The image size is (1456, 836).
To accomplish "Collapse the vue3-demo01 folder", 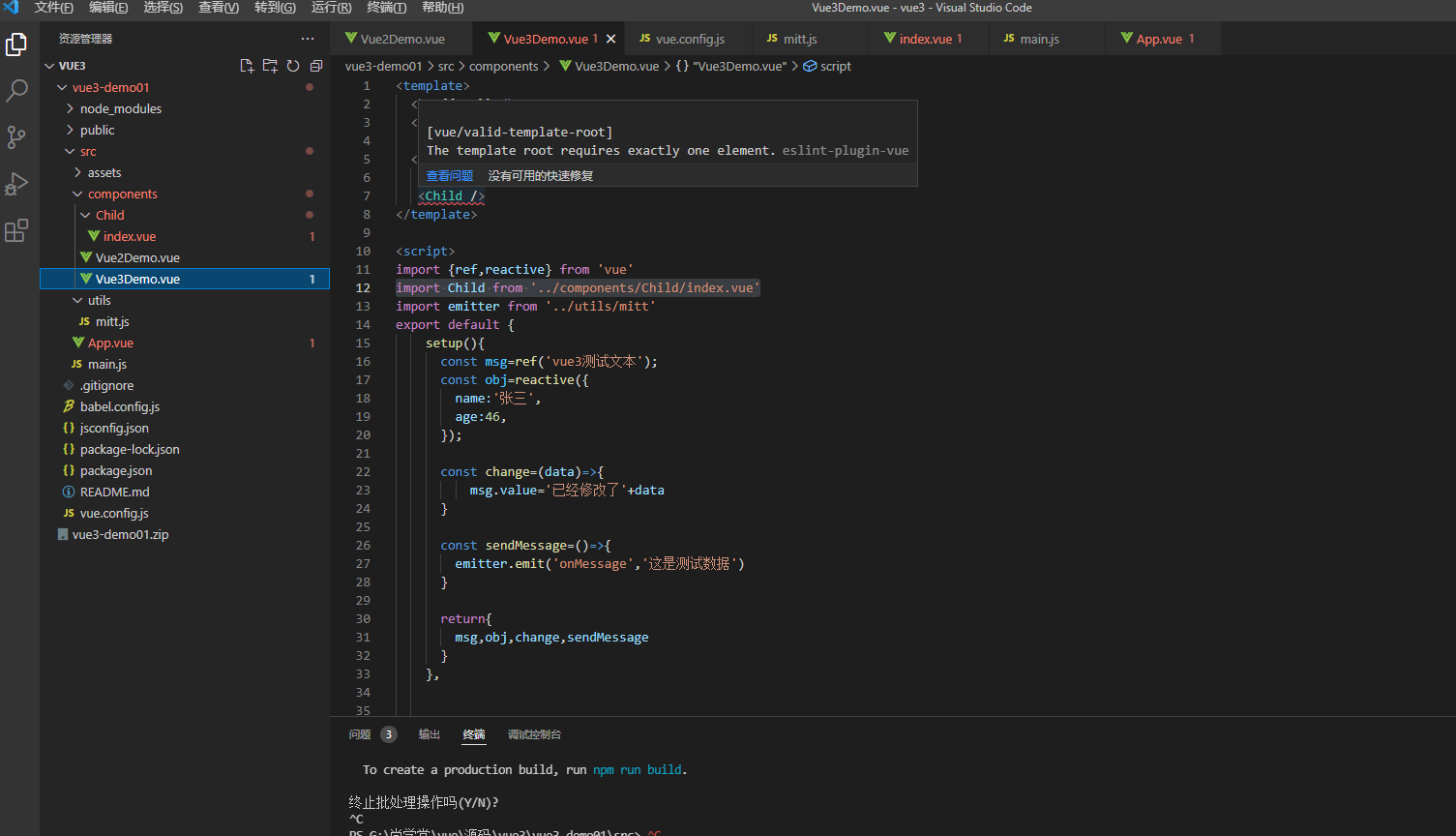I will click(62, 87).
